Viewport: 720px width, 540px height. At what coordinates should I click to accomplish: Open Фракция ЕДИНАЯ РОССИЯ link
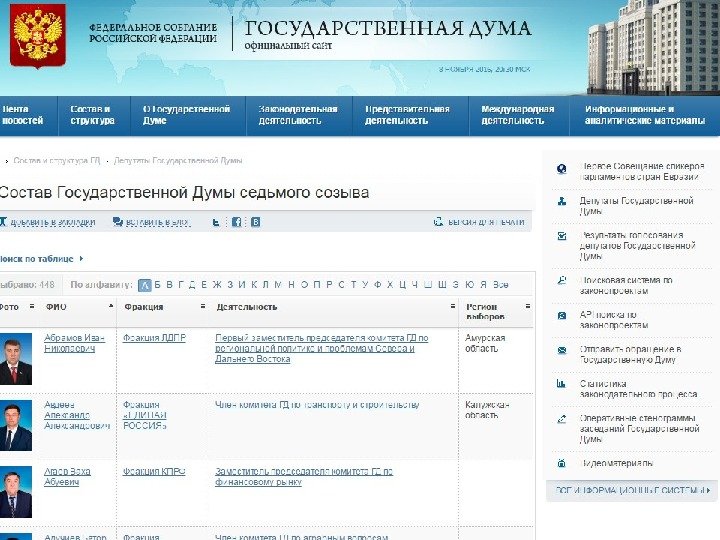pyautogui.click(x=145, y=415)
